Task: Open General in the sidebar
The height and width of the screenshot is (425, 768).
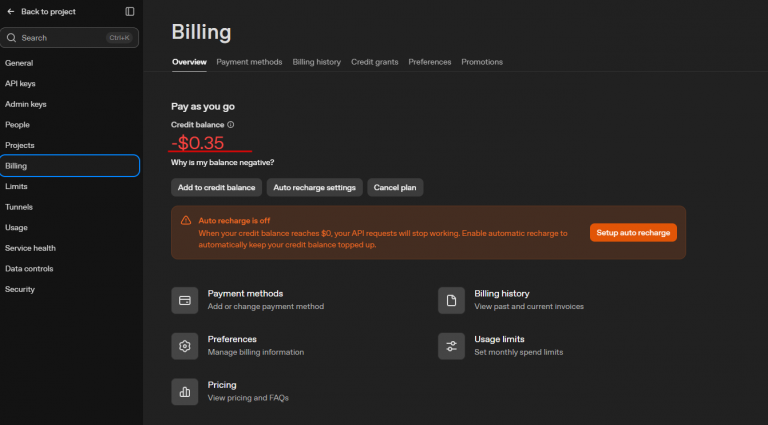Action: pos(19,63)
